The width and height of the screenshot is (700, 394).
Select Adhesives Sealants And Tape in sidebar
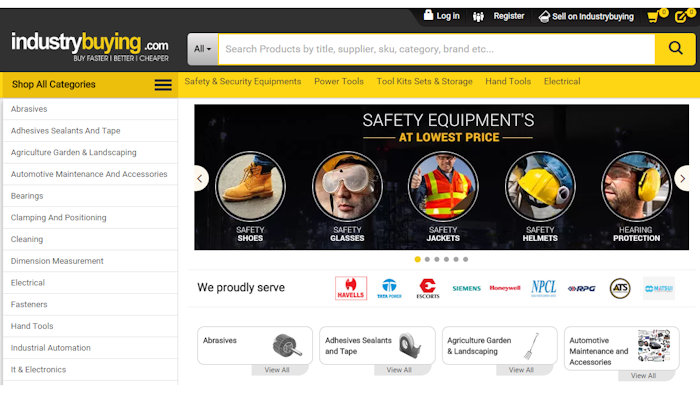[90, 131]
